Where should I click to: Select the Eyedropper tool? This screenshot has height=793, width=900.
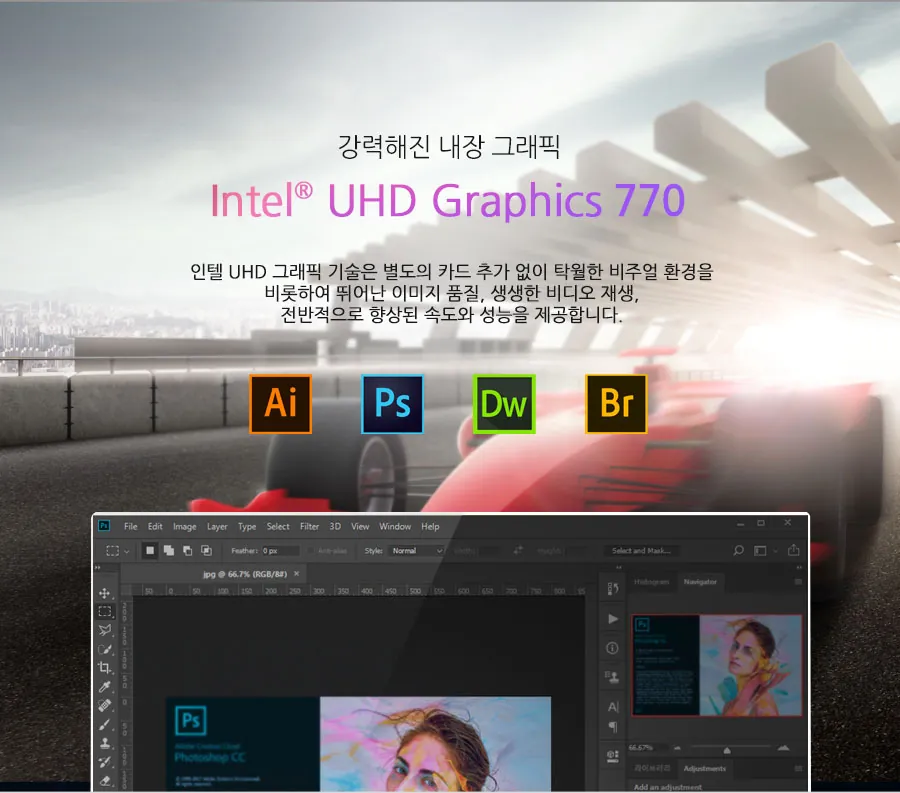pyautogui.click(x=105, y=687)
